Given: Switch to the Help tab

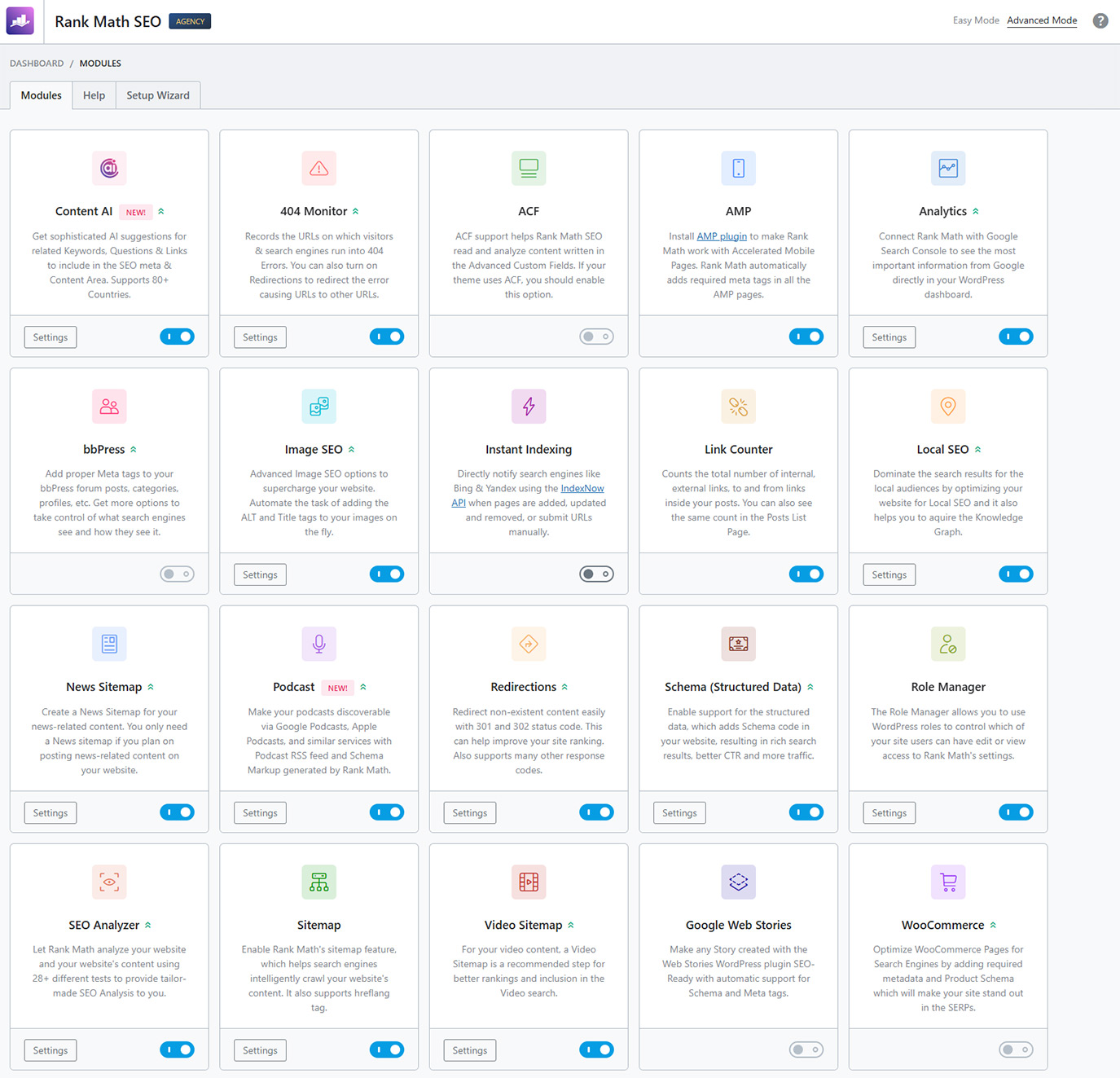Looking at the screenshot, I should pyautogui.click(x=94, y=95).
